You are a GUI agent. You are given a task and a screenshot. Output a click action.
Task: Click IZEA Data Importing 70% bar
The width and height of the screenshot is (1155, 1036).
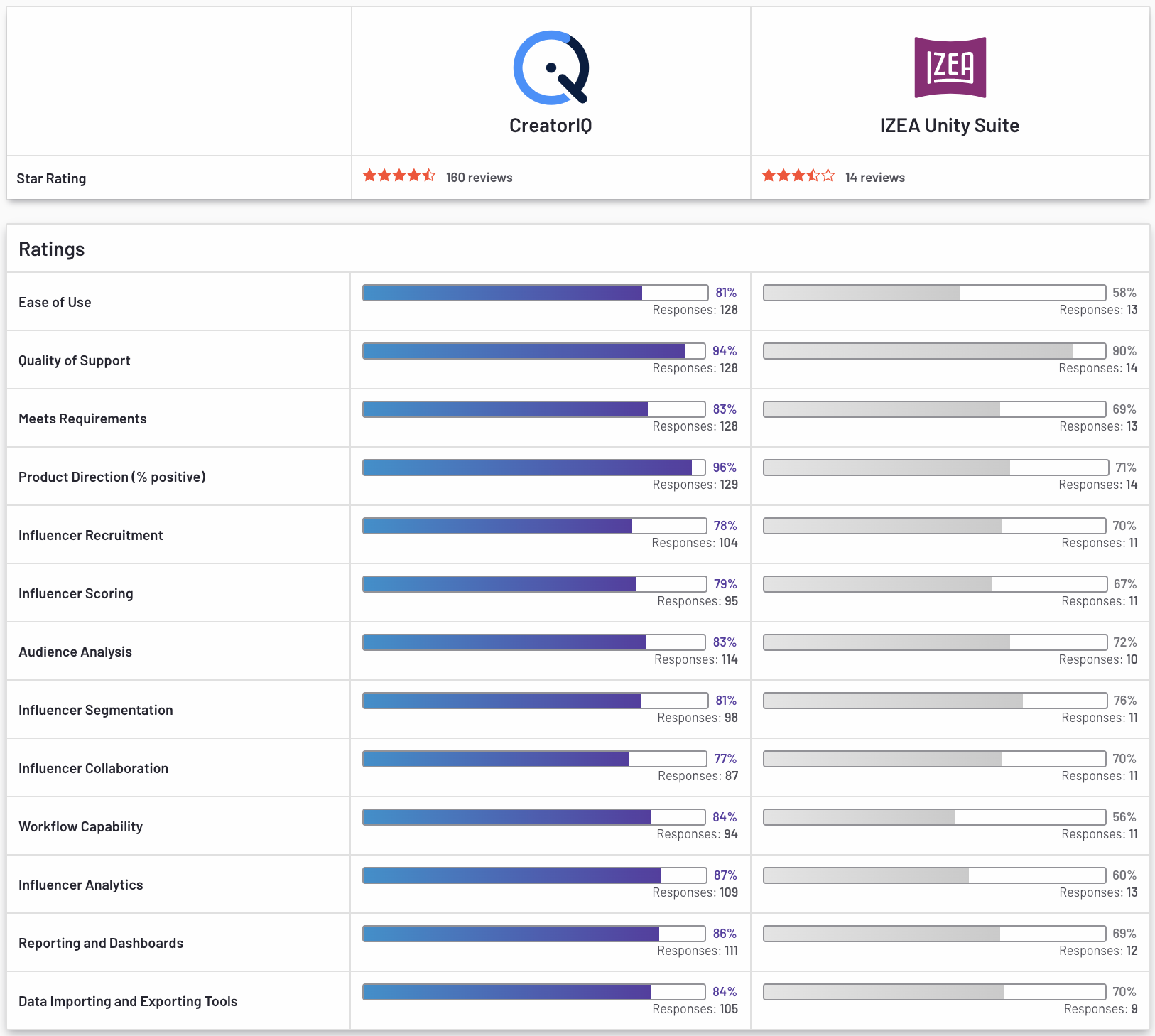pyautogui.click(x=935, y=992)
